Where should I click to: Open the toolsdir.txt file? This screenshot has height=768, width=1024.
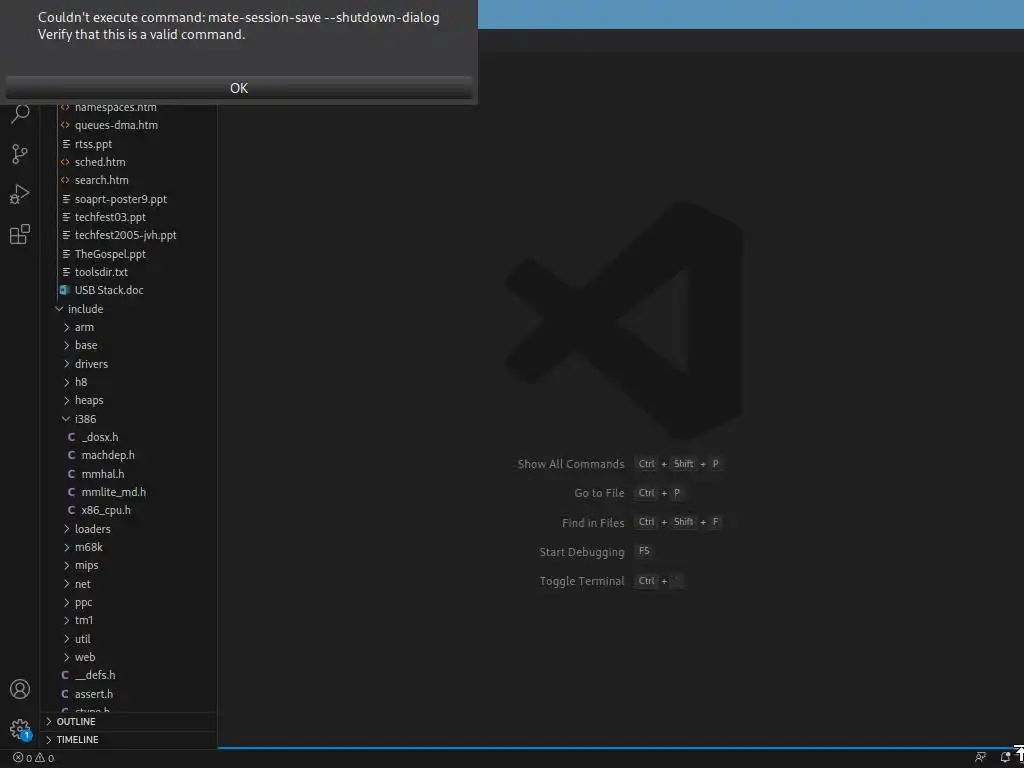(129, 272)
